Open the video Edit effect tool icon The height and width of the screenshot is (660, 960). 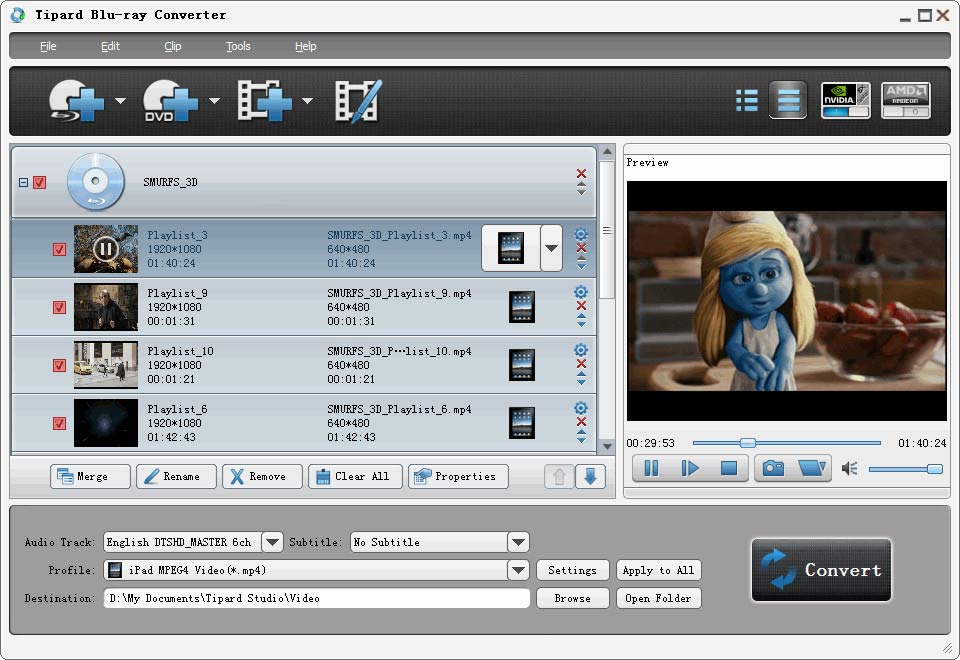[359, 101]
